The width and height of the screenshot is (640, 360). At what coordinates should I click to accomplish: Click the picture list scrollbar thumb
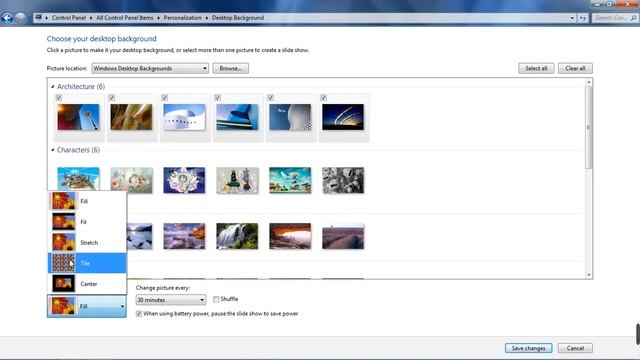coord(588,127)
